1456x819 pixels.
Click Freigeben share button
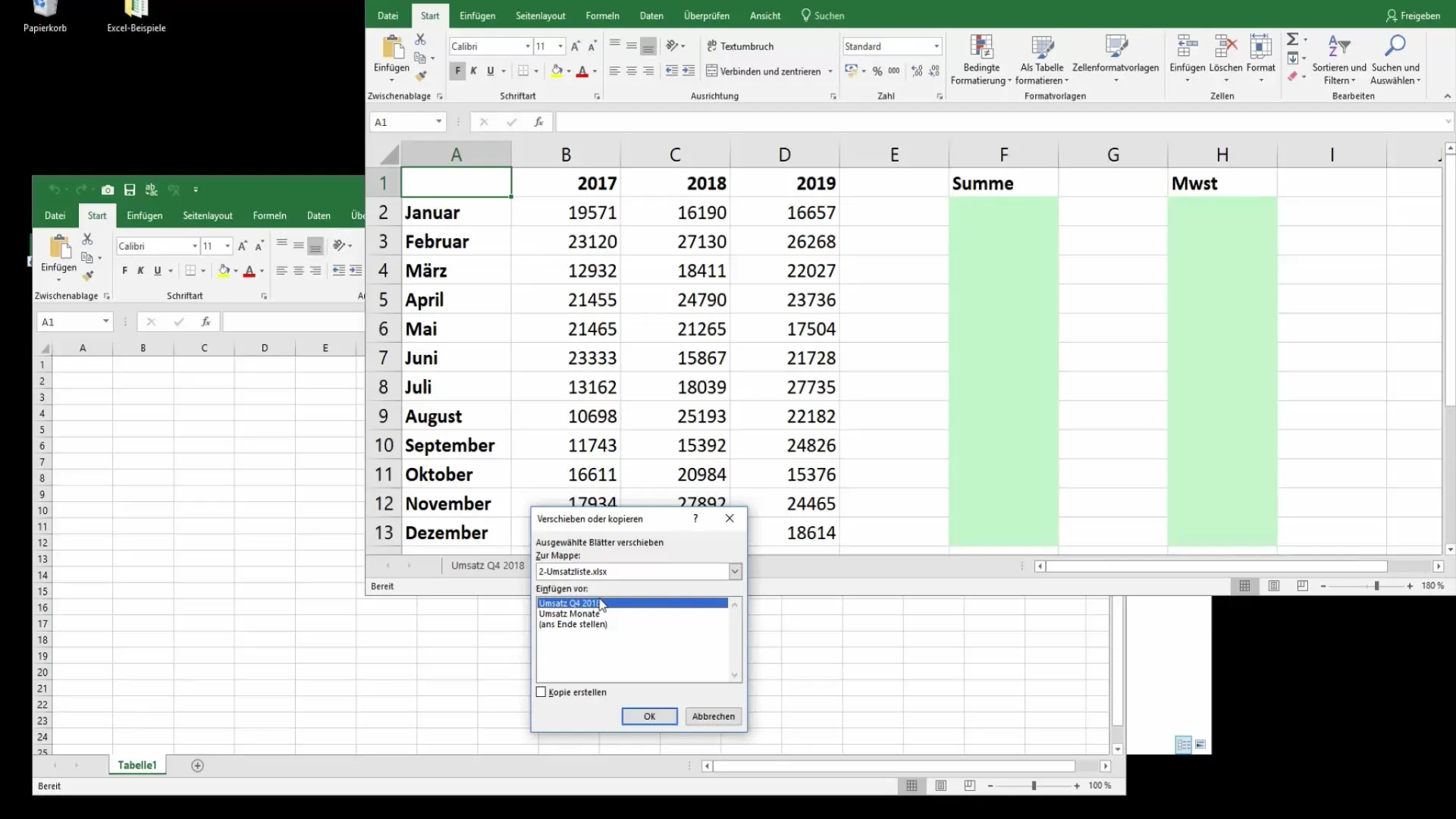tap(1414, 15)
